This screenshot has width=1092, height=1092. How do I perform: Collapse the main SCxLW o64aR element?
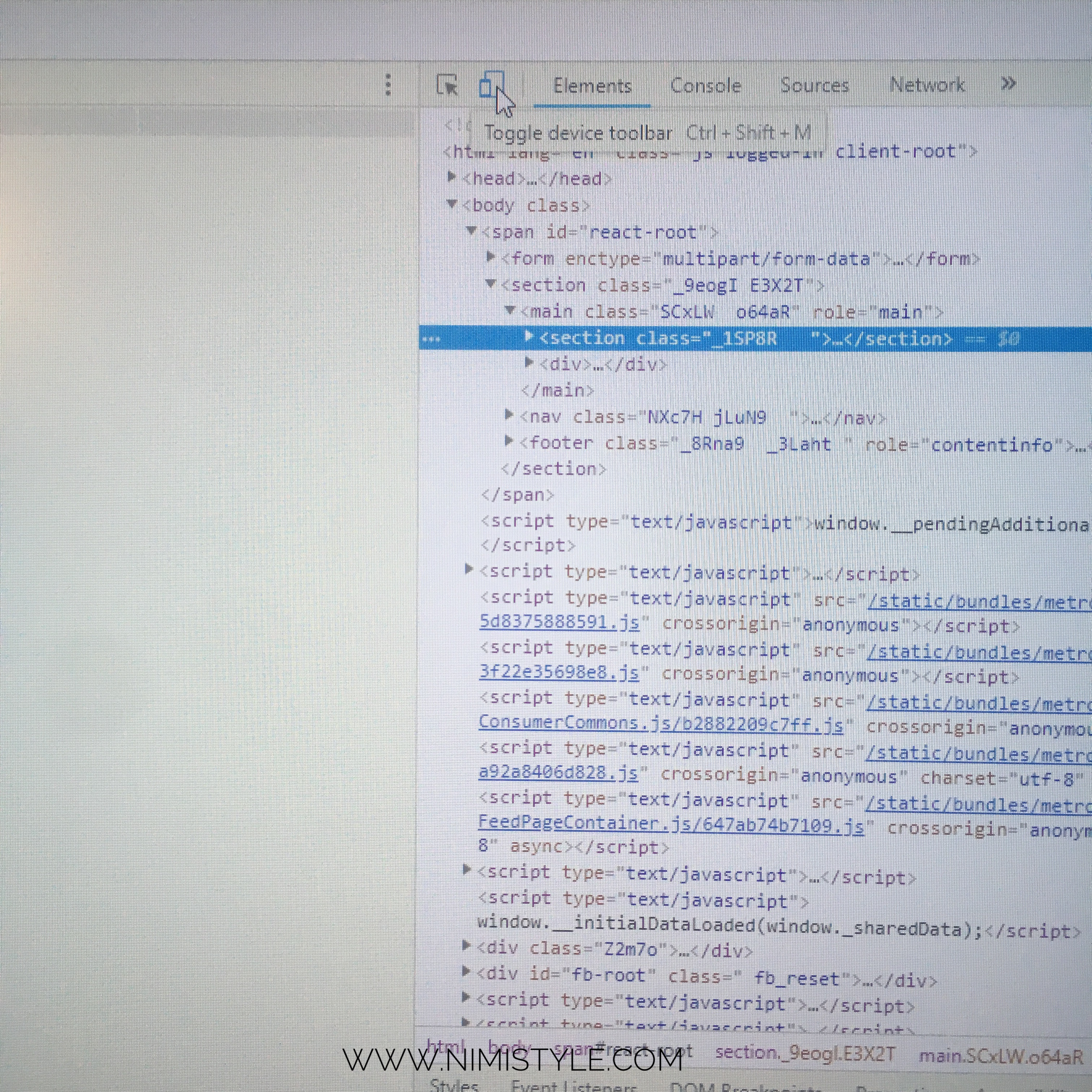(x=510, y=310)
